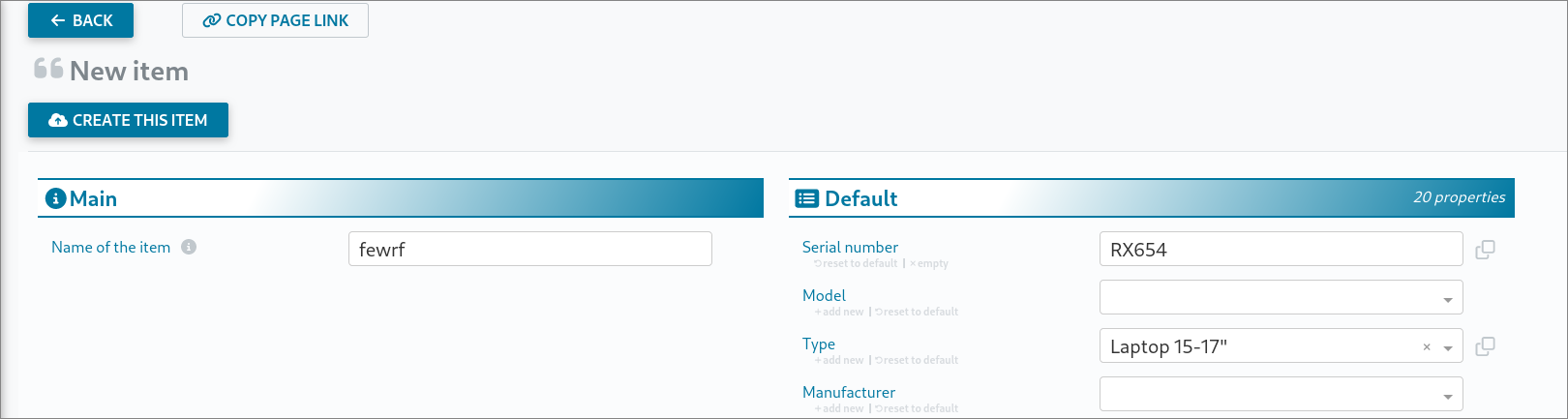This screenshot has width=1568, height=419.
Task: Click the Main section info icon
Action: tap(56, 198)
